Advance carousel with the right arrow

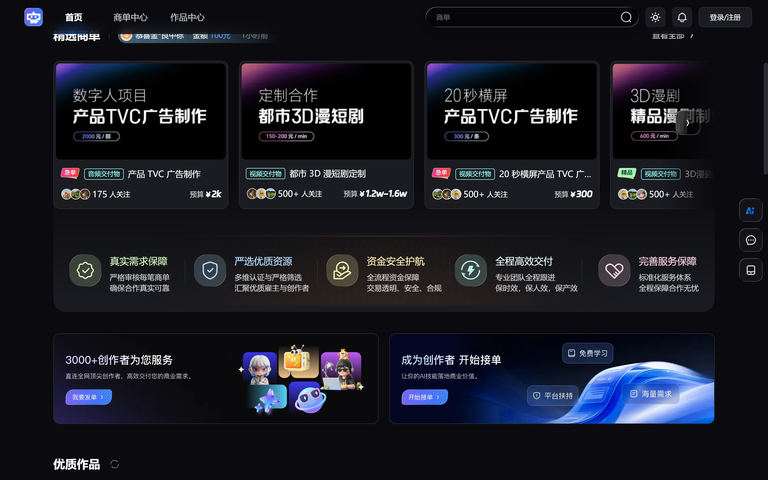(x=688, y=123)
